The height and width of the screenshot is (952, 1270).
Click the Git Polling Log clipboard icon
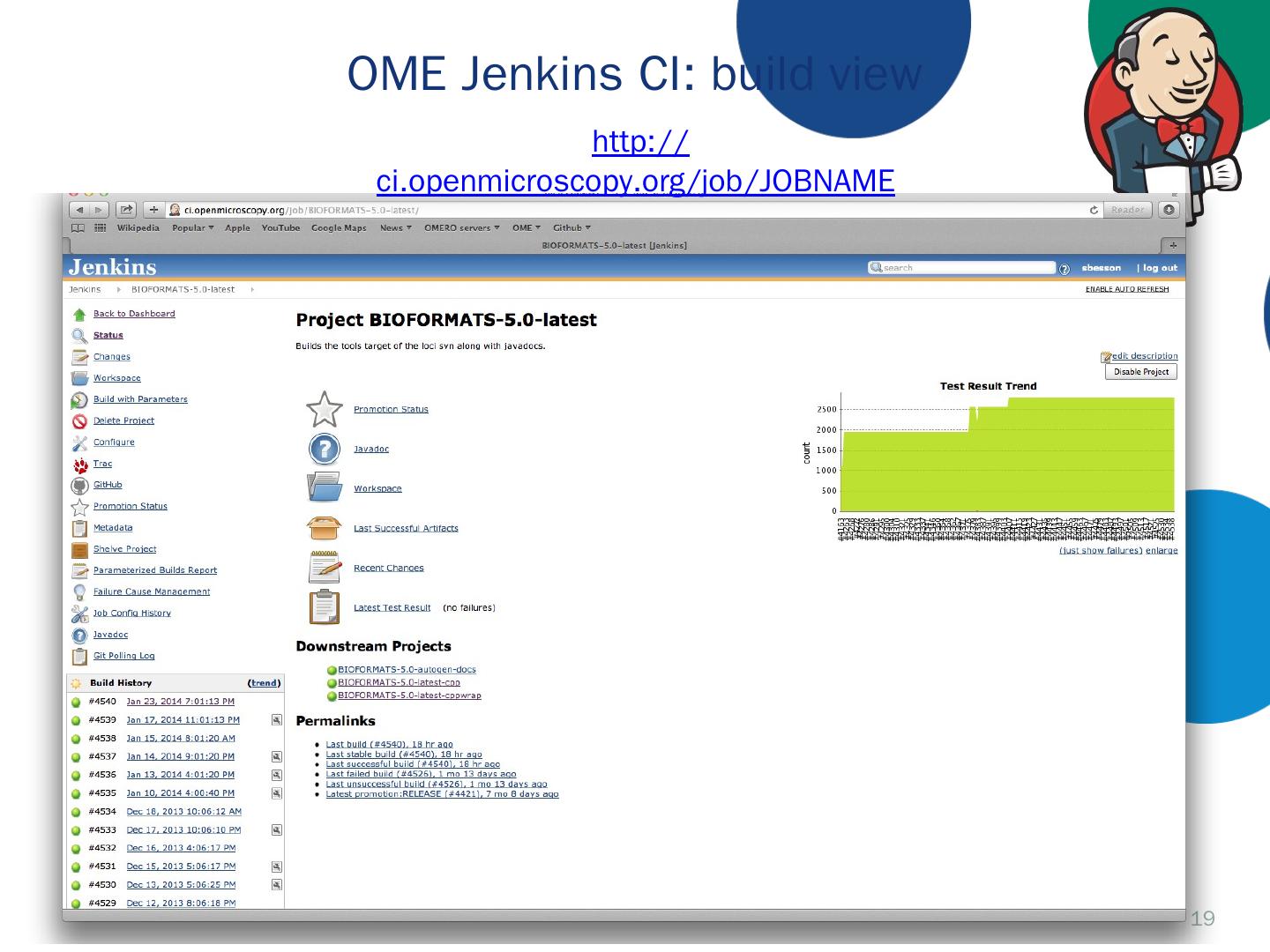(x=79, y=656)
